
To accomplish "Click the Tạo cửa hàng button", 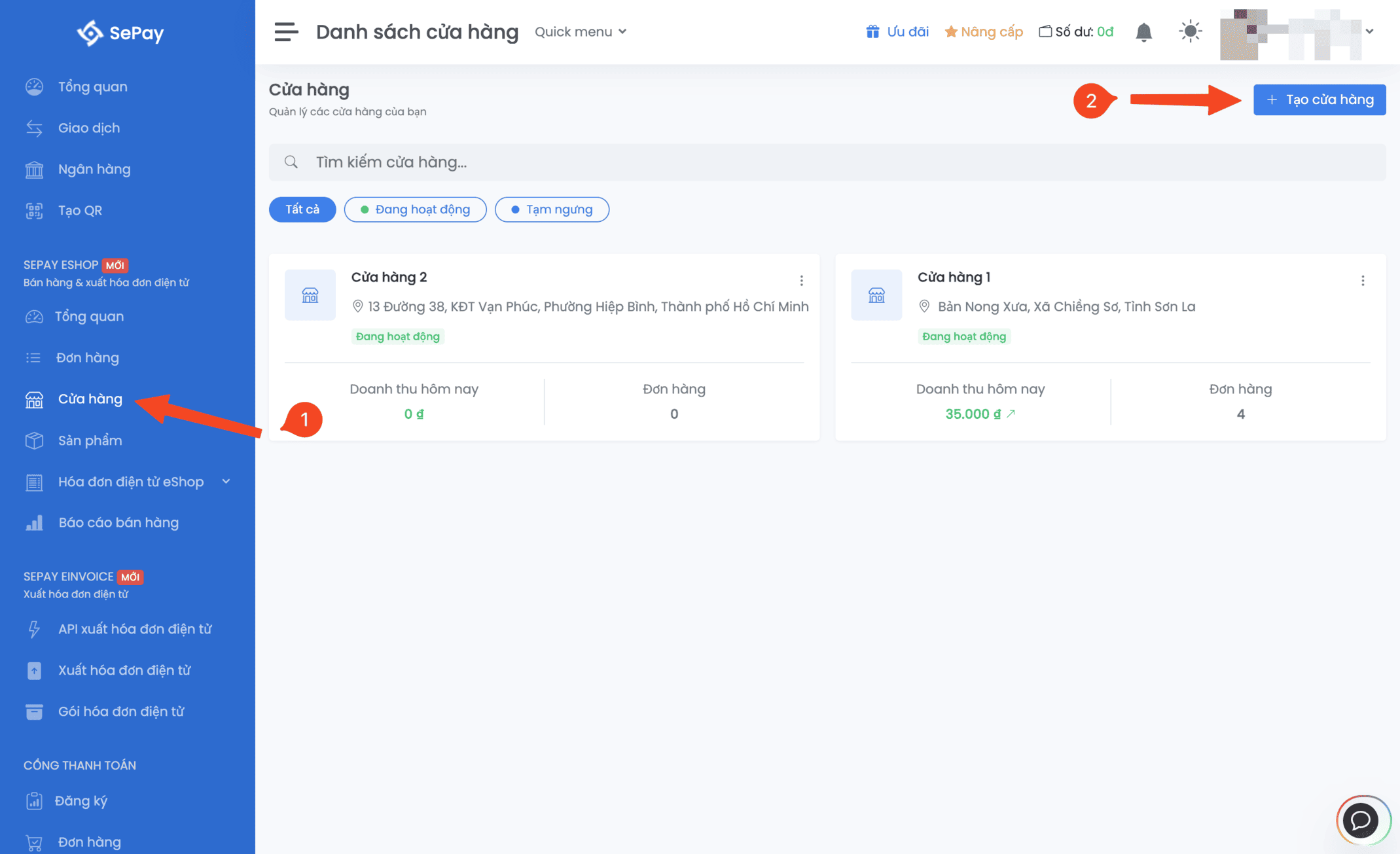I will point(1319,99).
